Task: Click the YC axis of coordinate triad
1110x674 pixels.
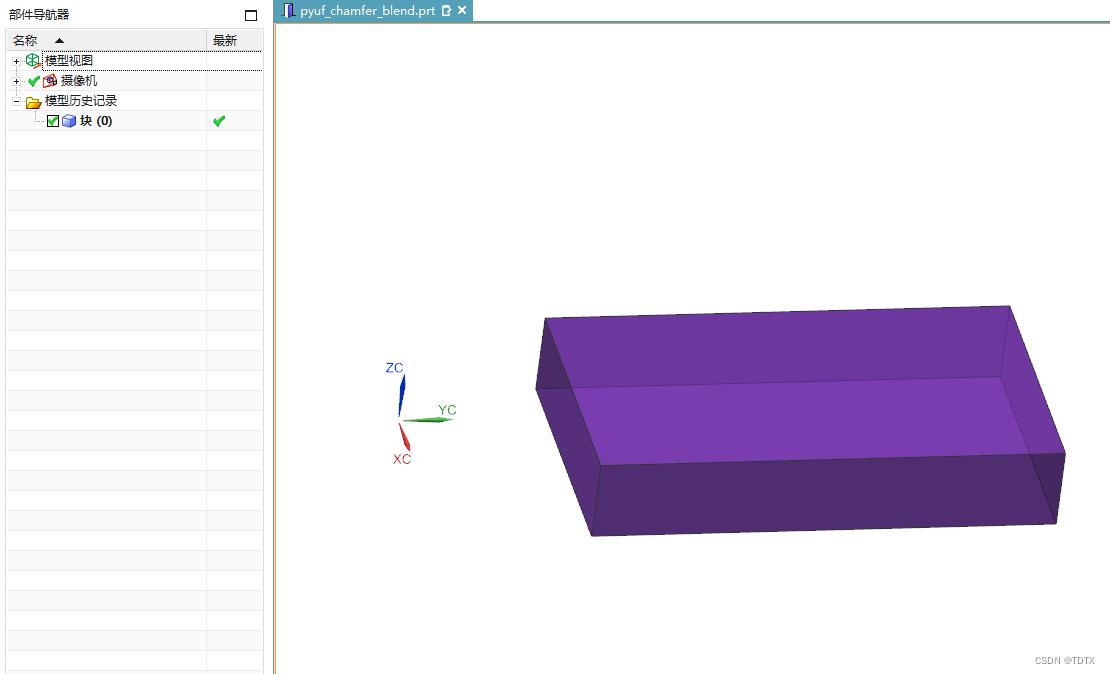Action: tap(428, 420)
